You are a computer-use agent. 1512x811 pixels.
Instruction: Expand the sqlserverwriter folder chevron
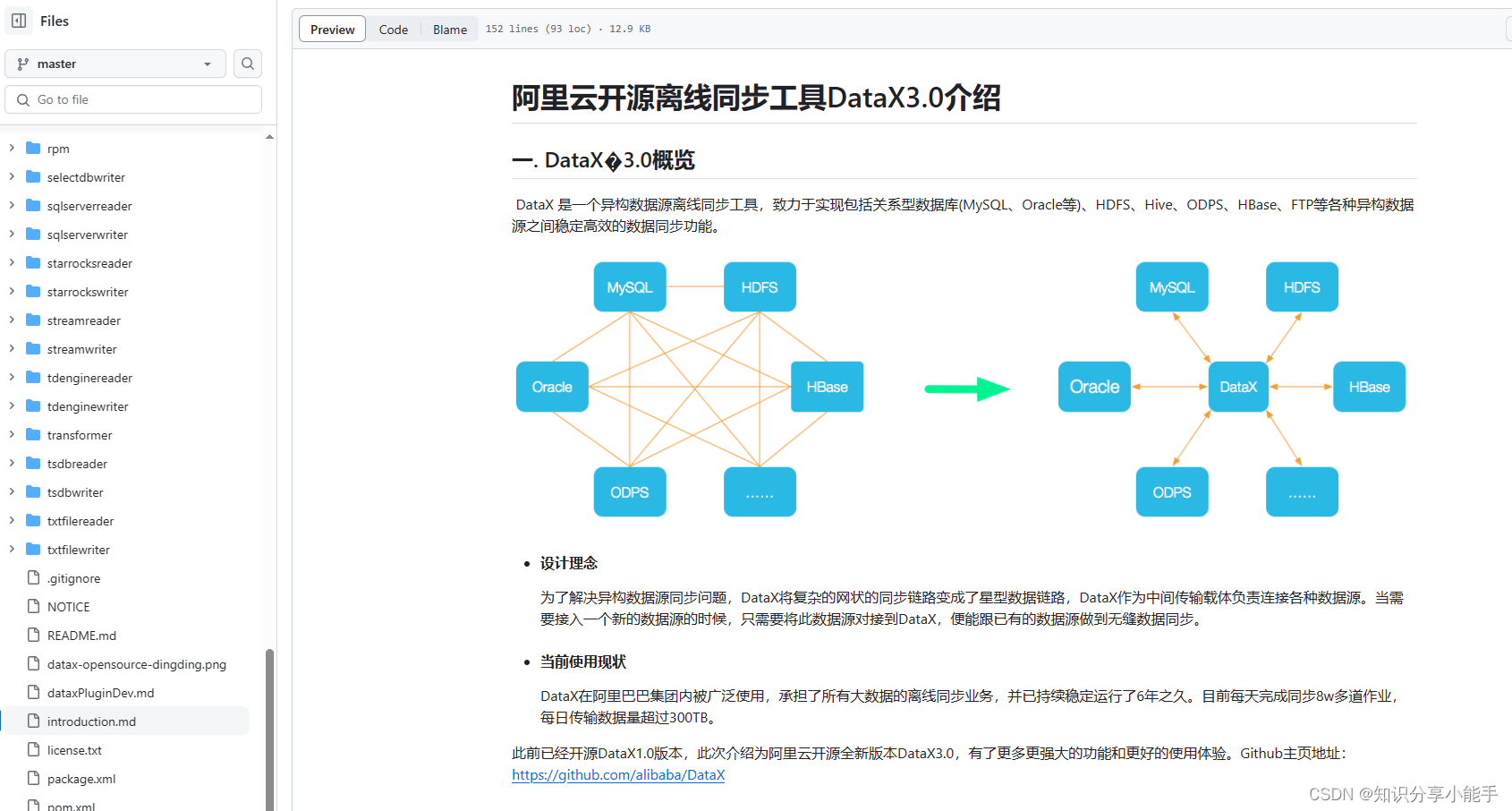pyautogui.click(x=12, y=234)
